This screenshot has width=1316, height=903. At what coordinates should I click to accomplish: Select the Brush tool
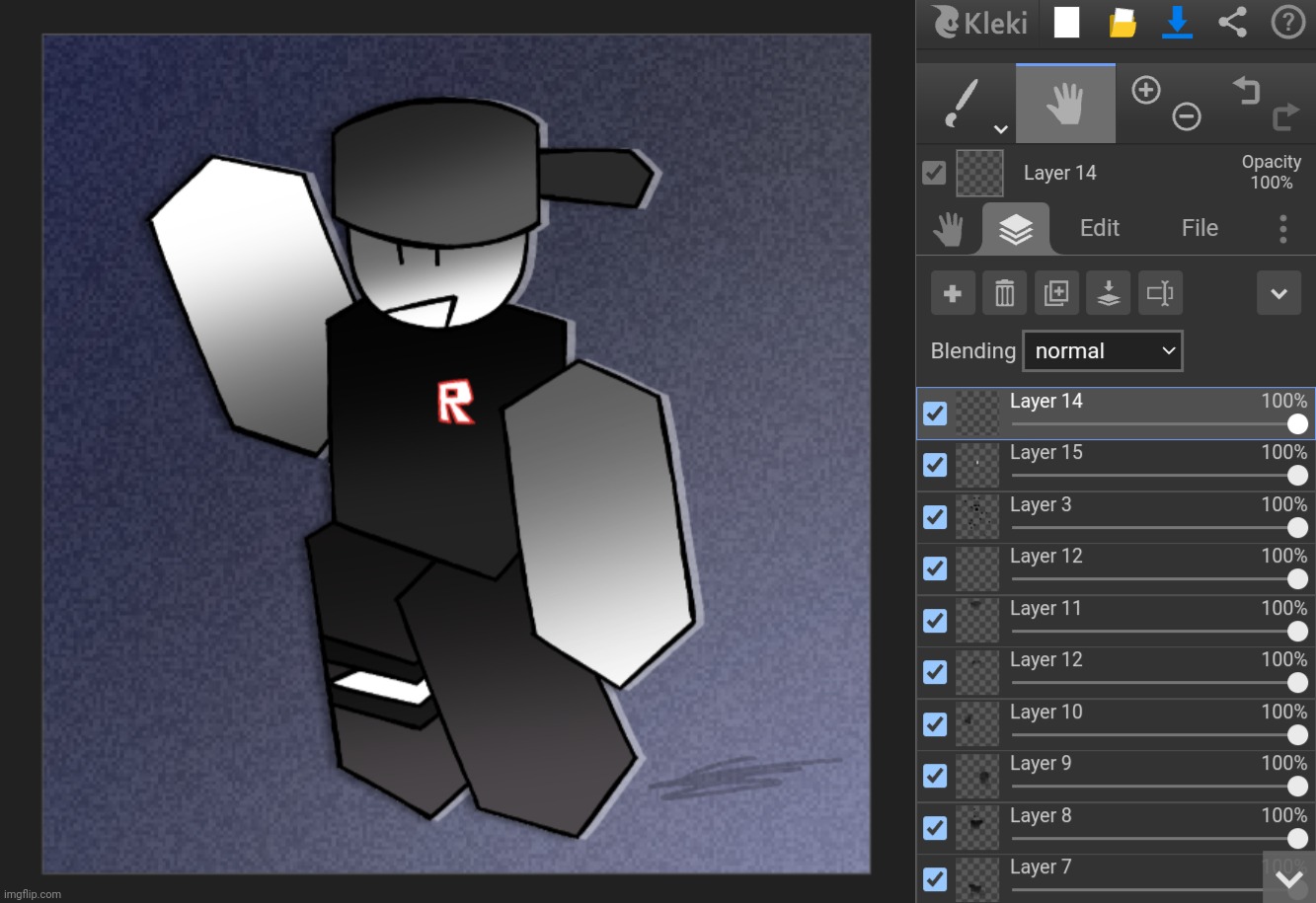pyautogui.click(x=960, y=103)
